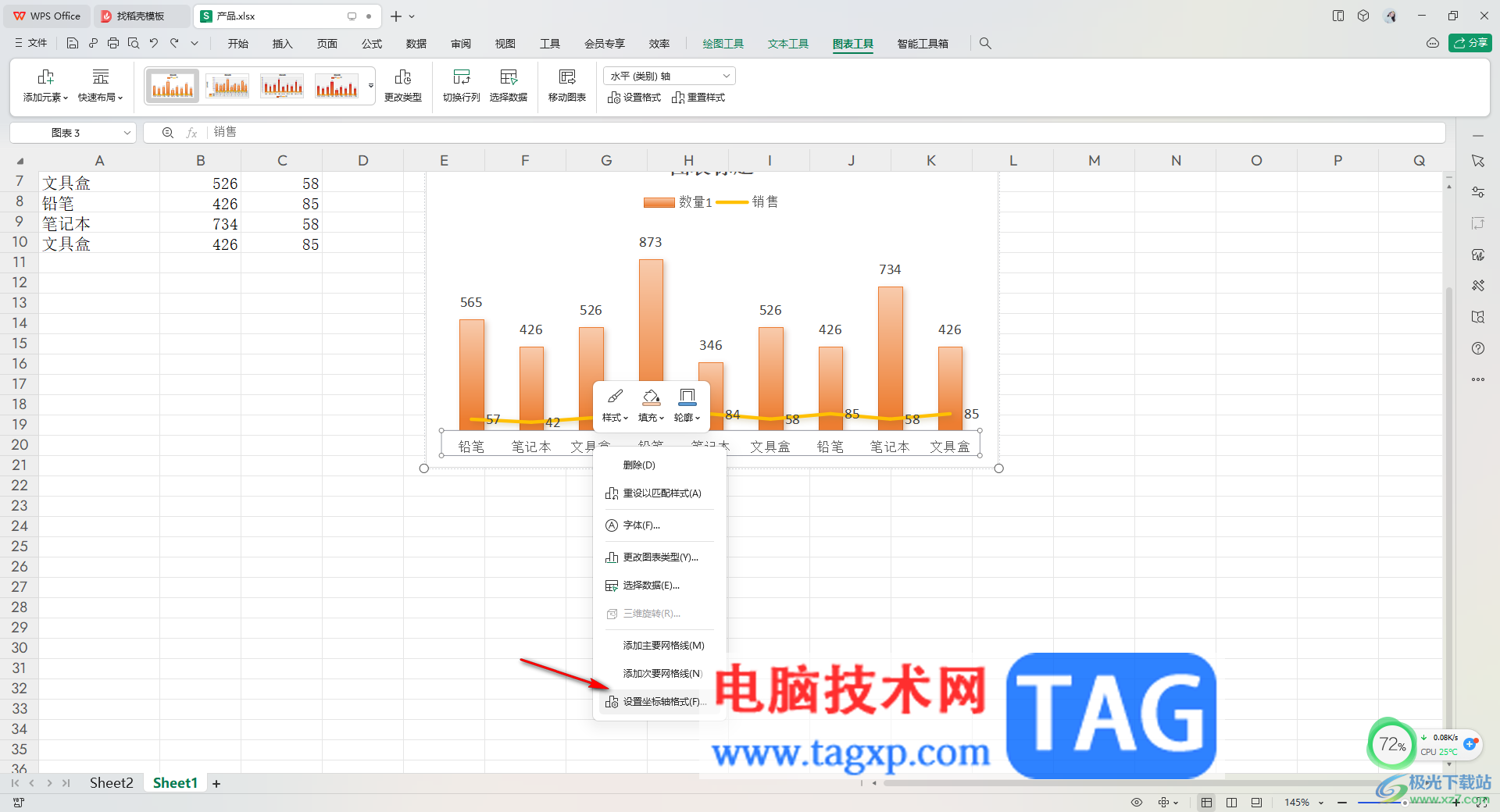The height and width of the screenshot is (812, 1500).
Task: Click the formula bar input field
Action: 827,133
